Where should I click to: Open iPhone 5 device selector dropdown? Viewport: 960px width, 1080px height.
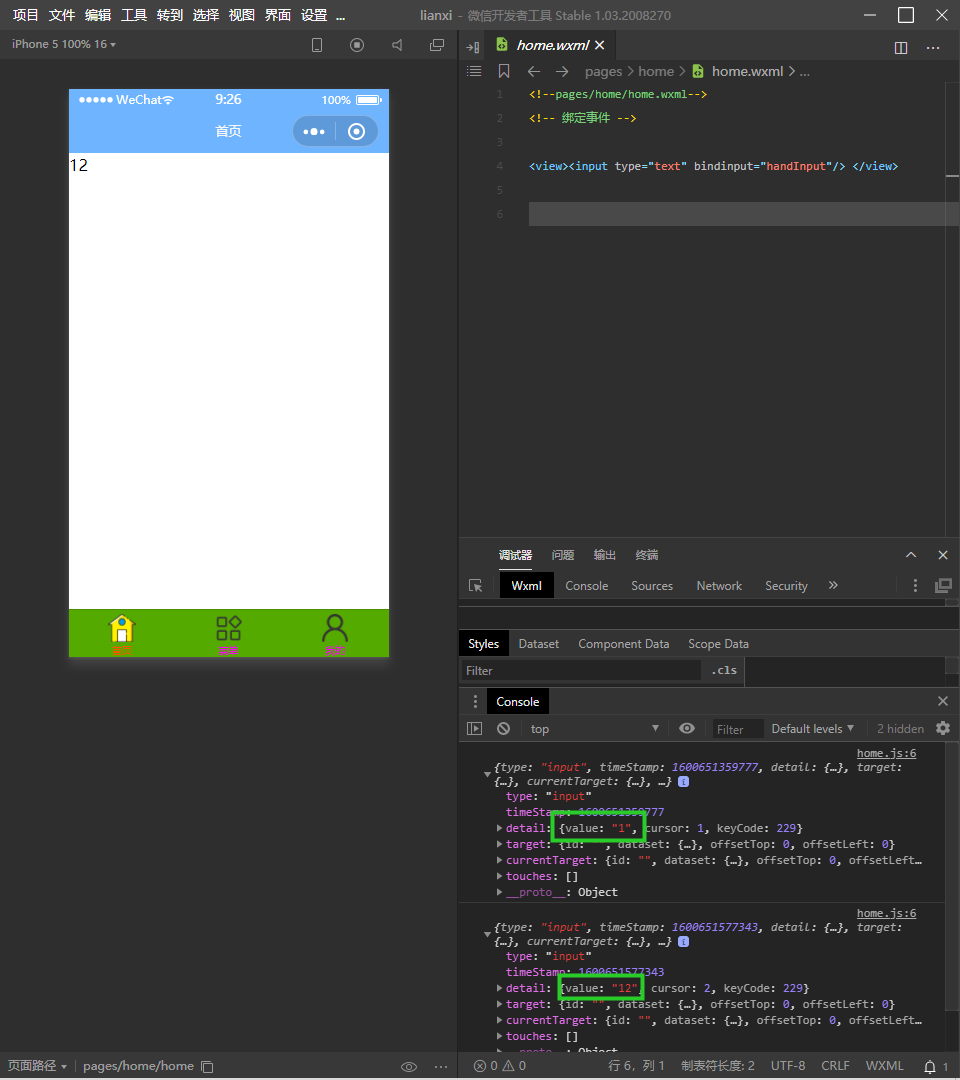tap(63, 44)
